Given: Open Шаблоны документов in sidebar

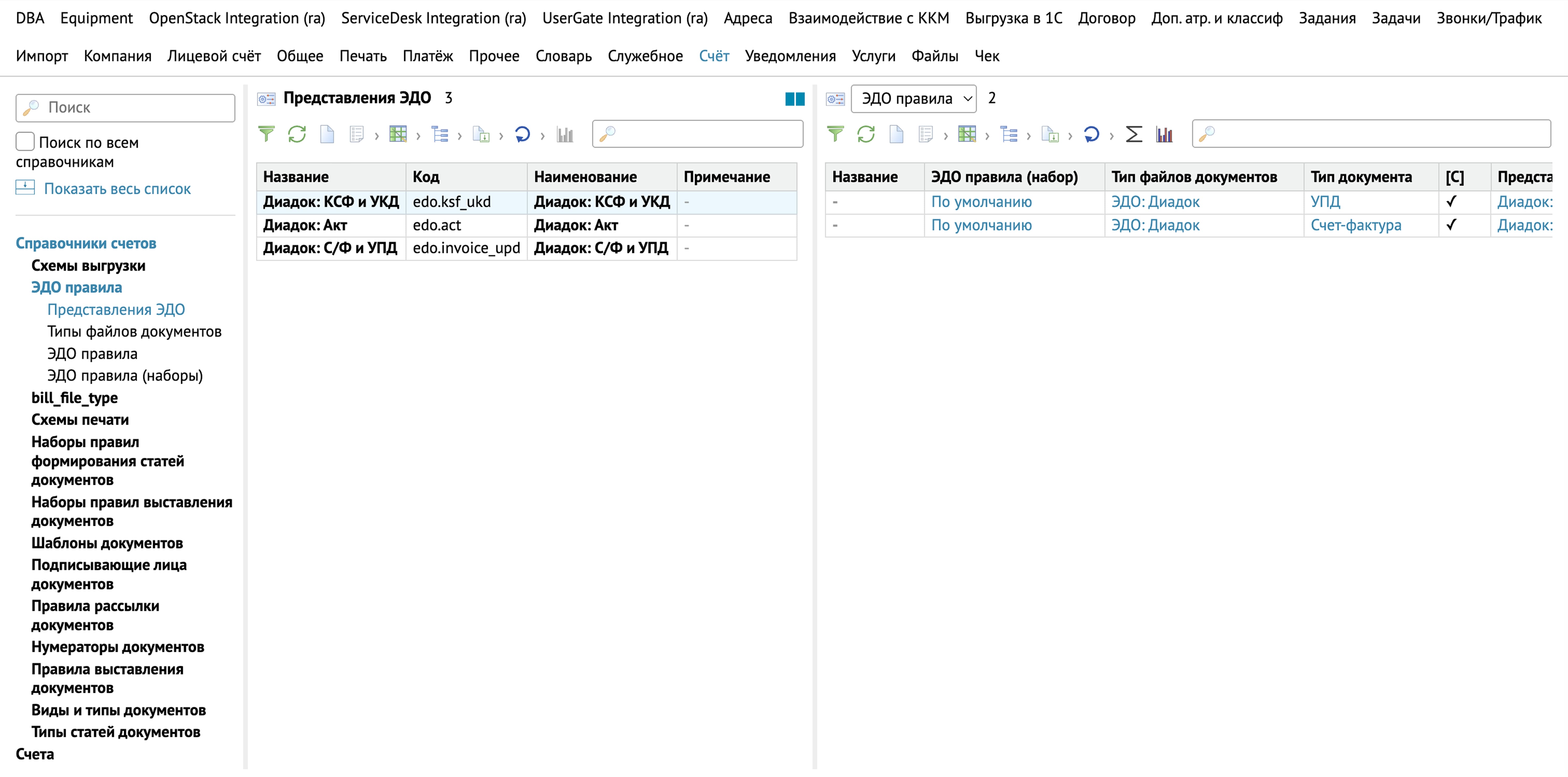Looking at the screenshot, I should (107, 543).
